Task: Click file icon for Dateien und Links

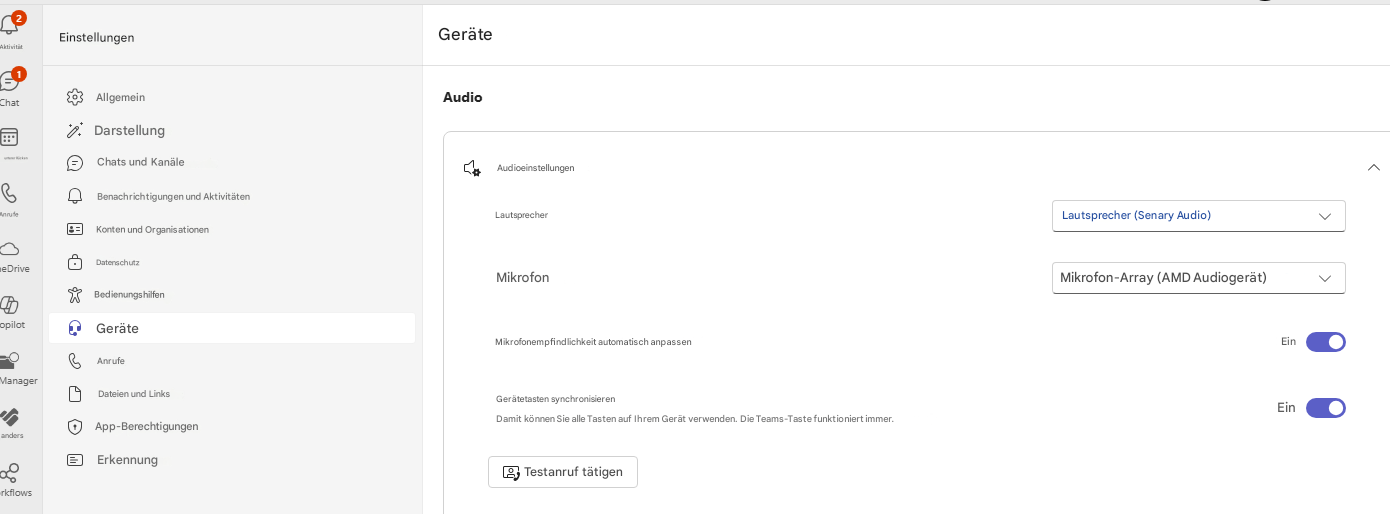Action: (x=75, y=394)
